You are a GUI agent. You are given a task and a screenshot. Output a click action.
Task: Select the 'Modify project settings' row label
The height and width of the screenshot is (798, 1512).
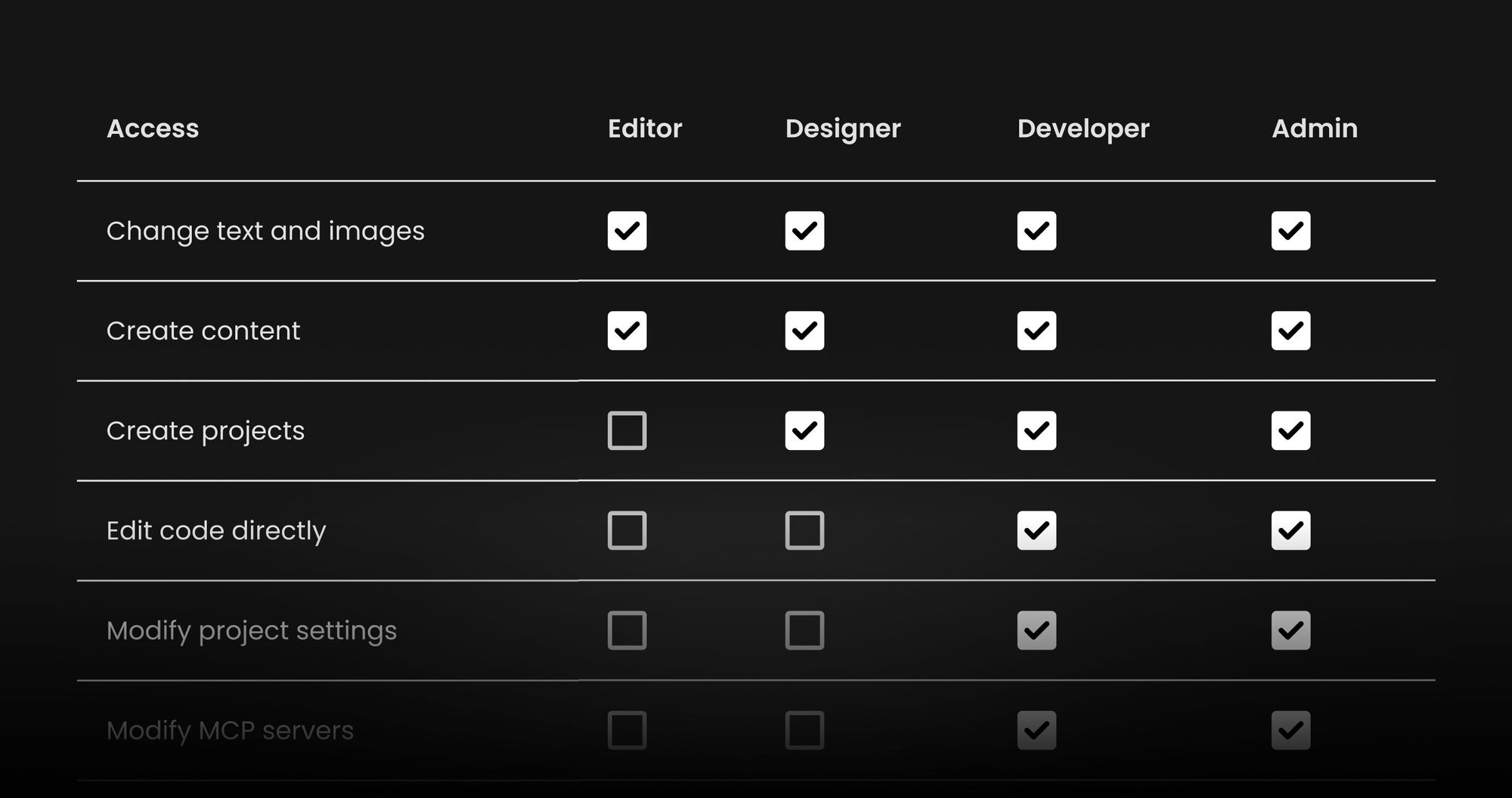click(x=252, y=631)
